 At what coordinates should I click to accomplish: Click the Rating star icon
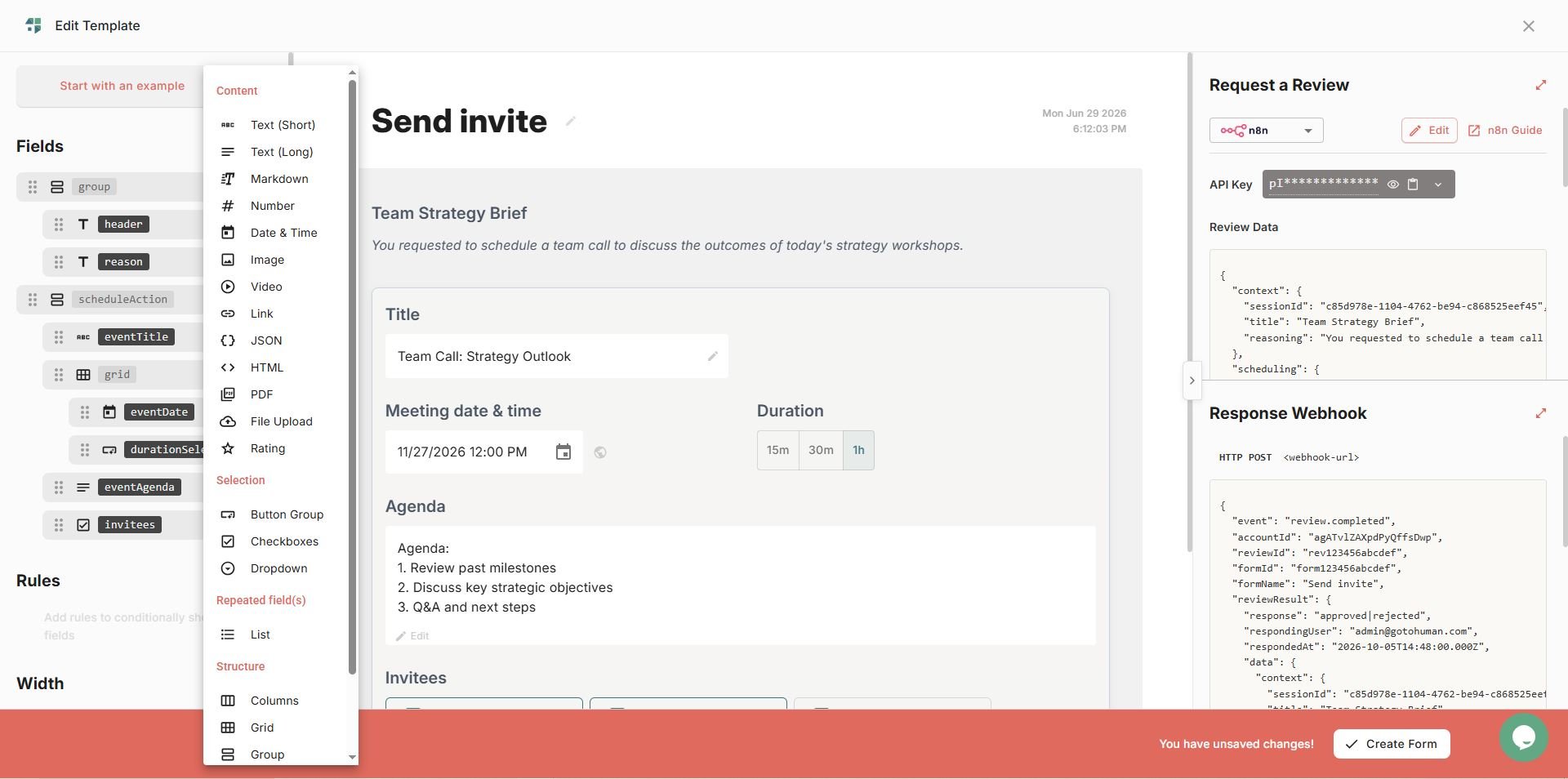[228, 448]
